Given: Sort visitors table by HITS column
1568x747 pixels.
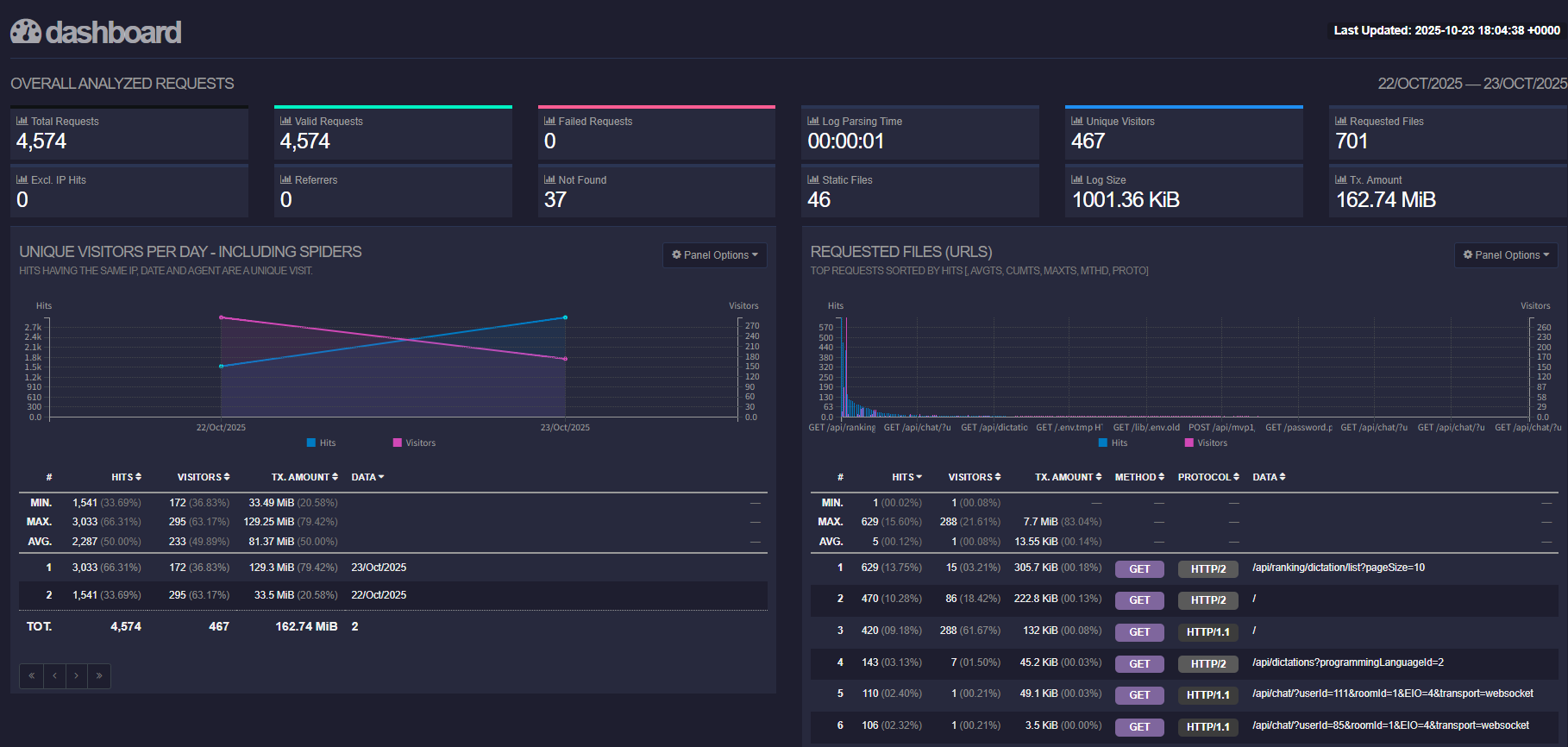Looking at the screenshot, I should pos(126,477).
